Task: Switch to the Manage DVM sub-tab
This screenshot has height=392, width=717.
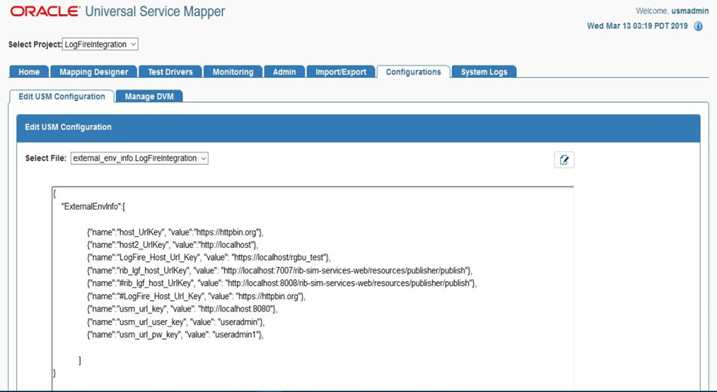Action: coord(149,97)
